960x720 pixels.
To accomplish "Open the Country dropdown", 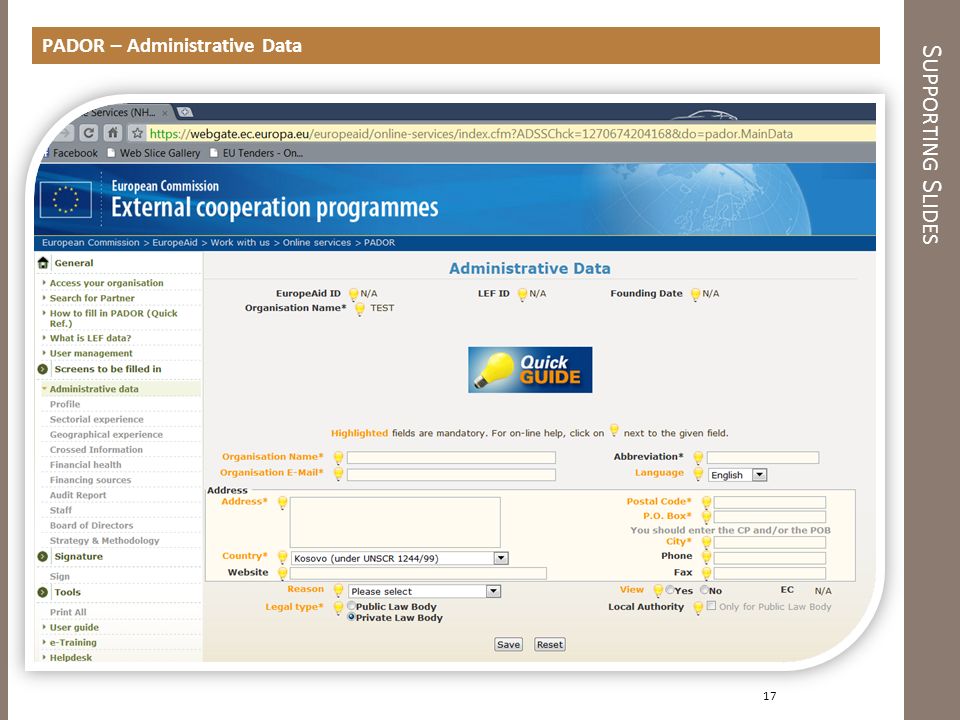I will point(400,558).
